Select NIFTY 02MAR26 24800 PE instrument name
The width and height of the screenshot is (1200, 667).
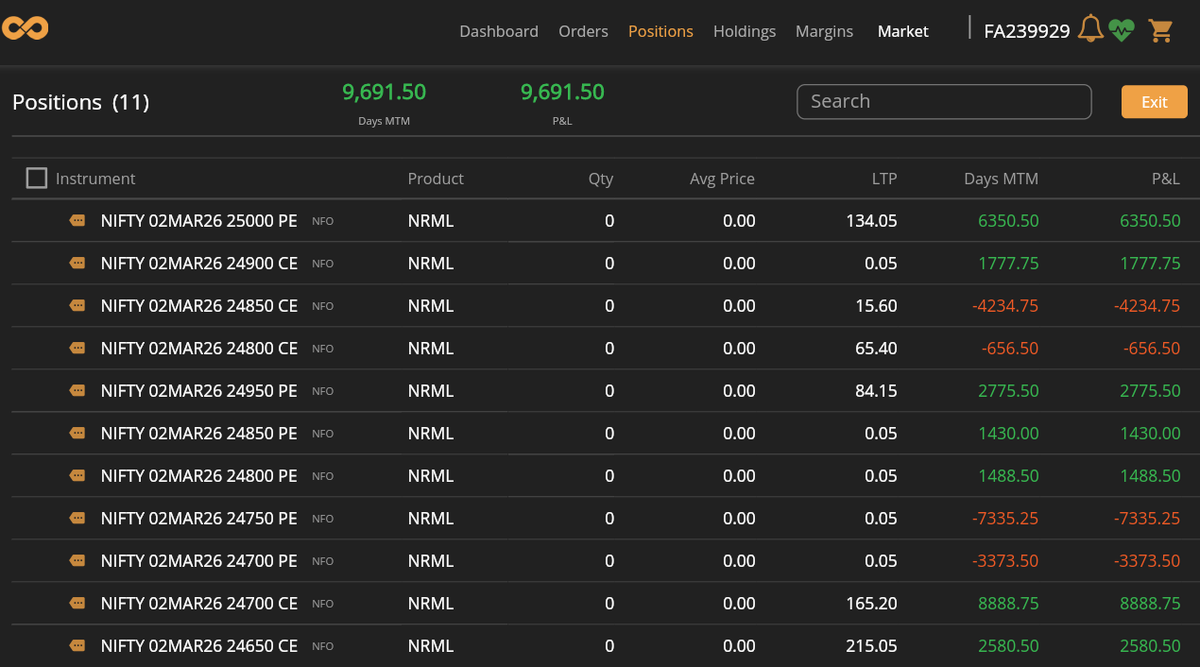pyautogui.click(x=199, y=476)
